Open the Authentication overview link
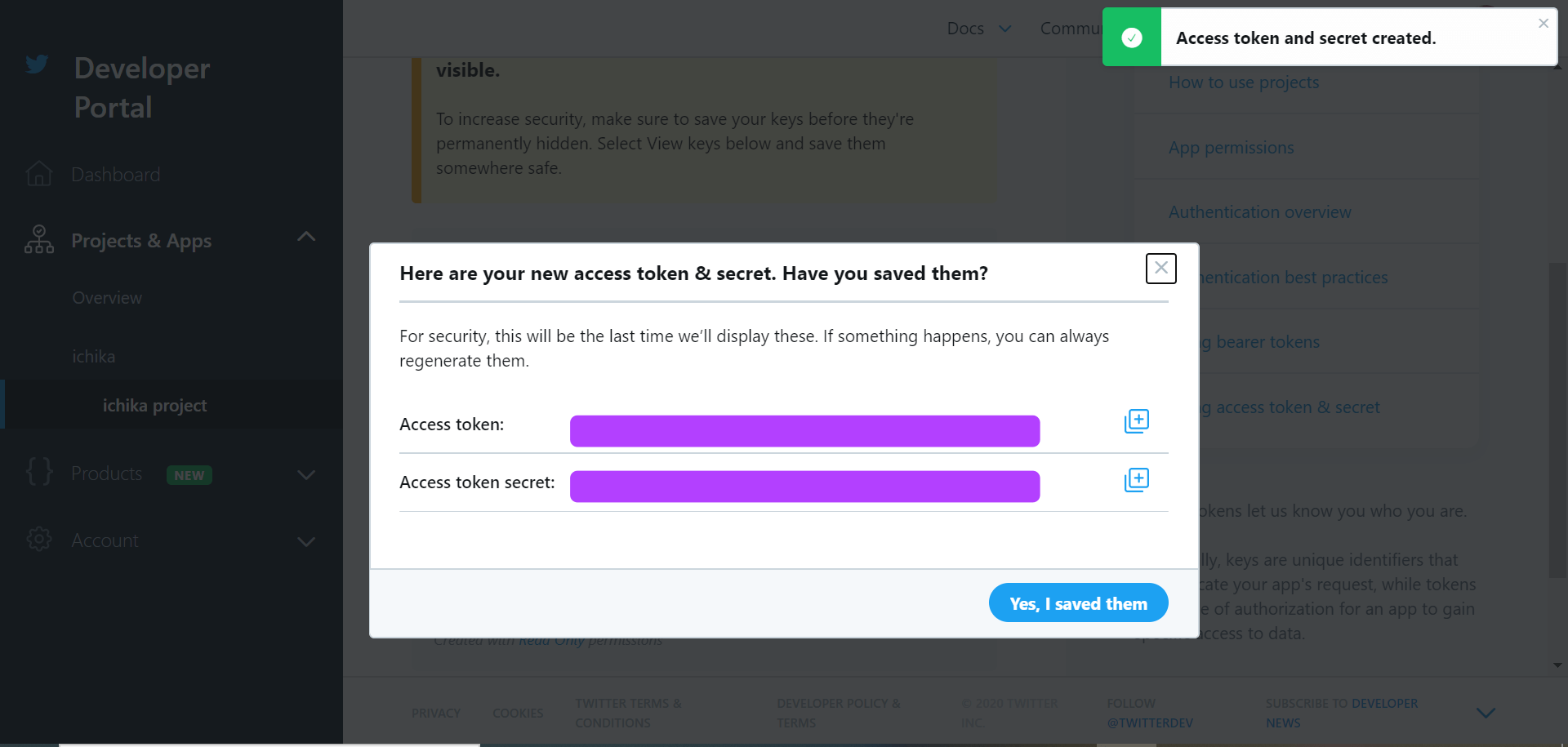Viewport: 1568px width, 747px height. pyautogui.click(x=1259, y=212)
